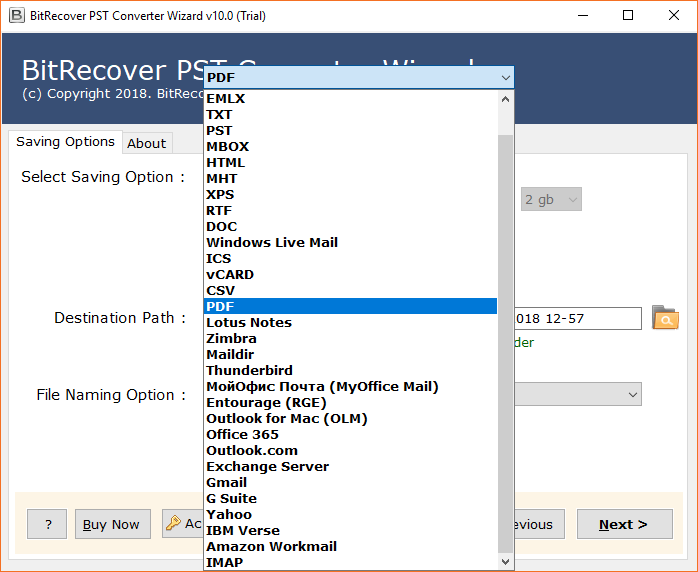Choose HTML saving format
Image resolution: width=698 pixels, height=572 pixels.
click(x=350, y=162)
